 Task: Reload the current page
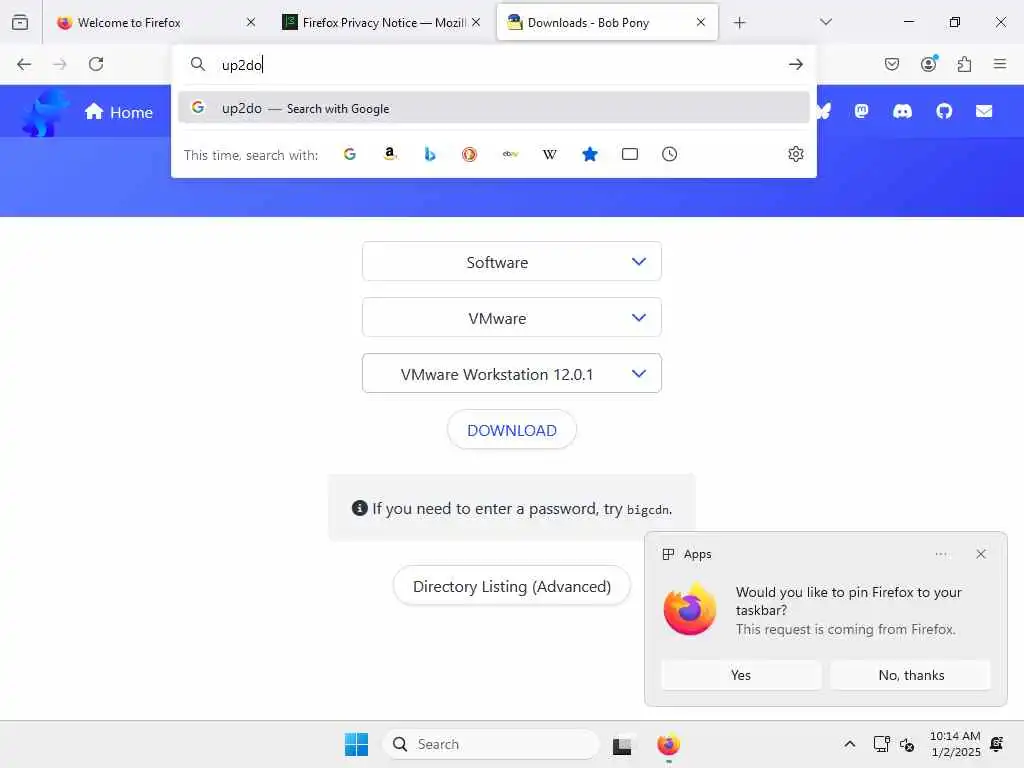click(96, 64)
